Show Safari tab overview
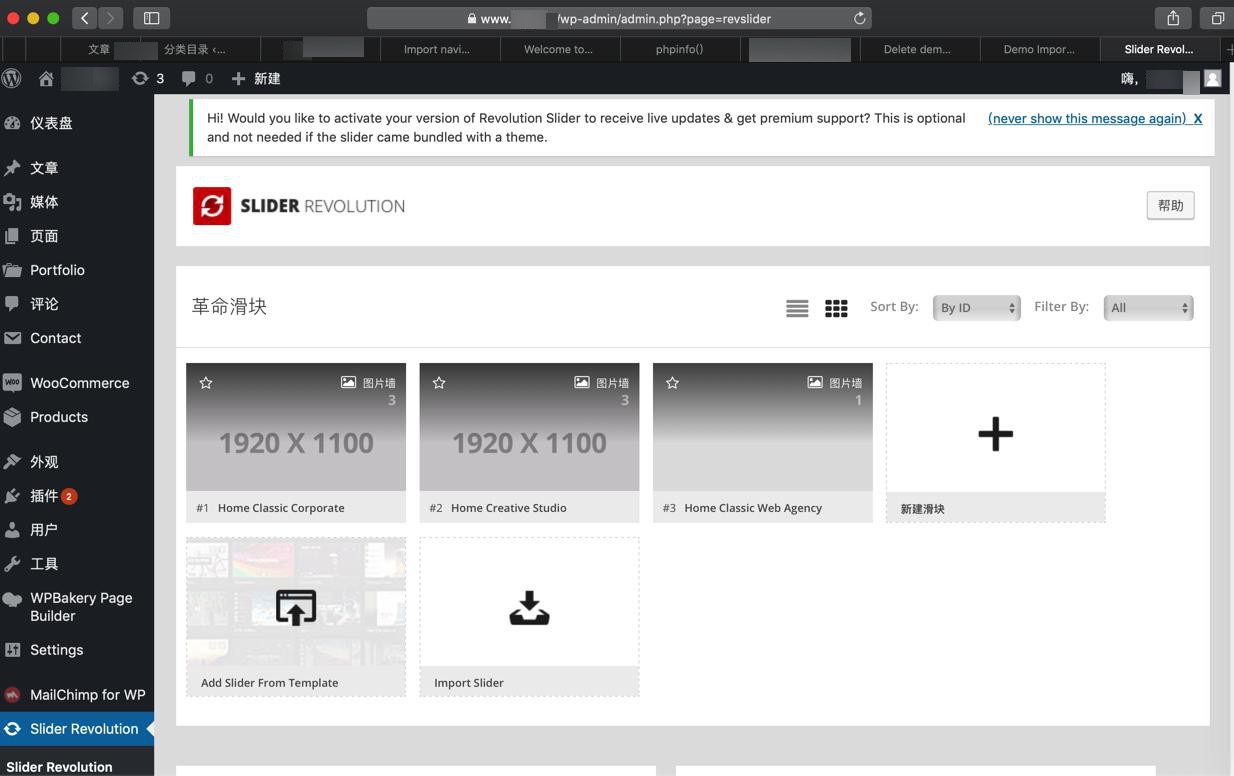Viewport: 1234px width, 776px height. click(1217, 18)
